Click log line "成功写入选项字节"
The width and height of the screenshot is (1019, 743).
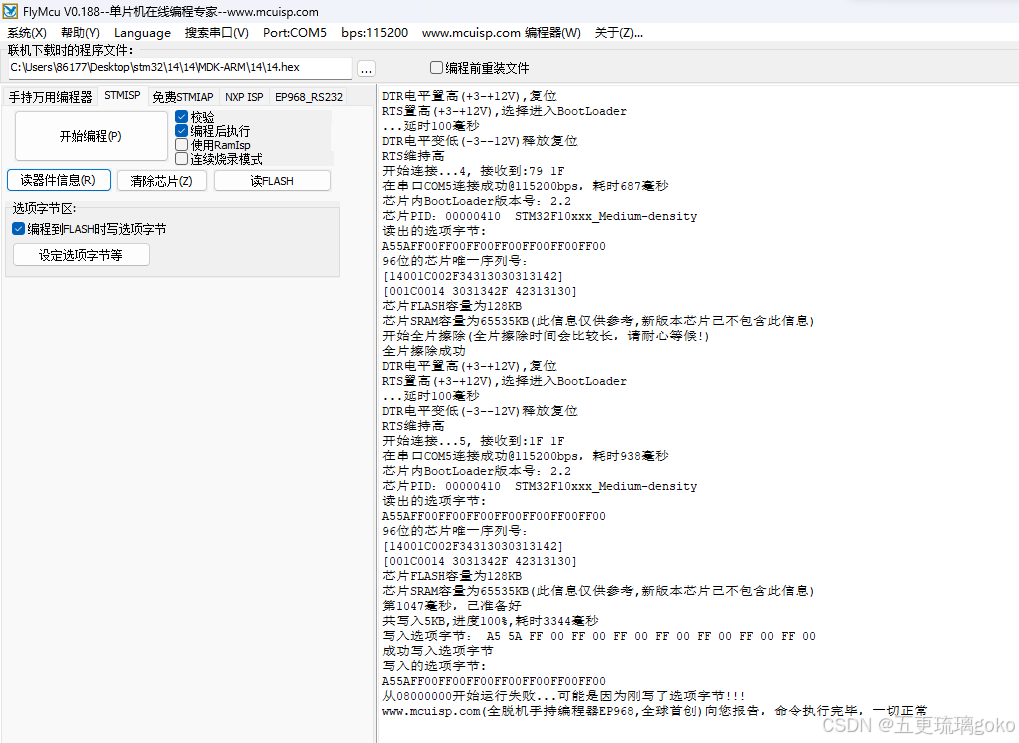437,651
